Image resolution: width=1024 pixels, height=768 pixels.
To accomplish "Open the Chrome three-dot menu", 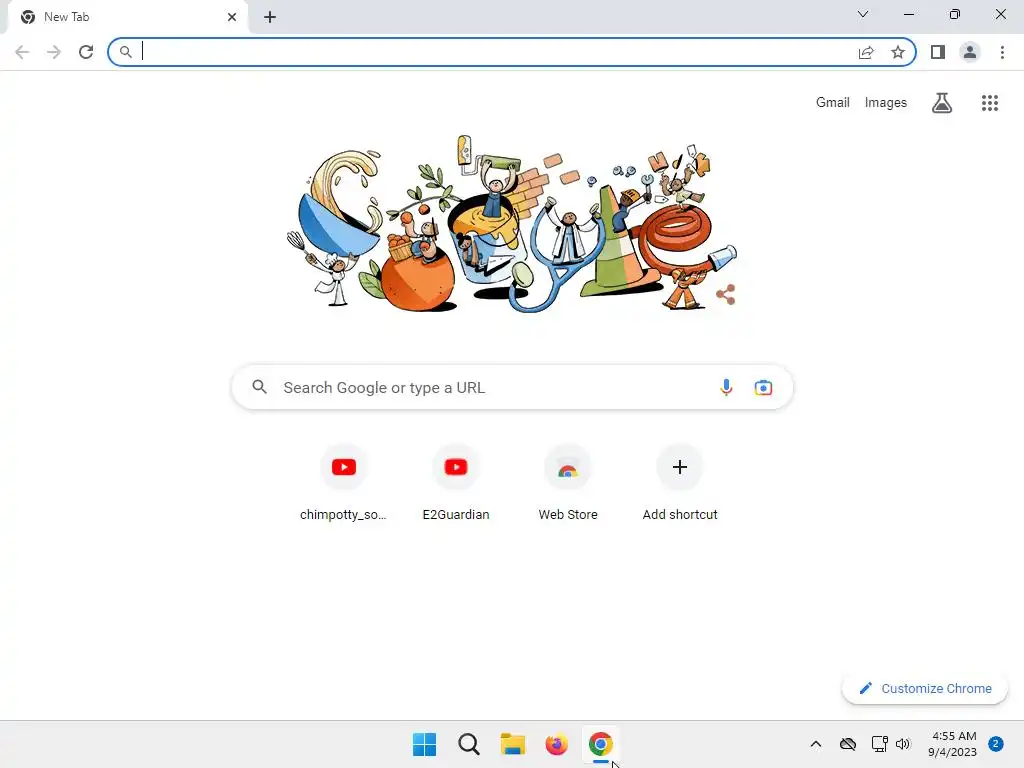I will [1002, 52].
